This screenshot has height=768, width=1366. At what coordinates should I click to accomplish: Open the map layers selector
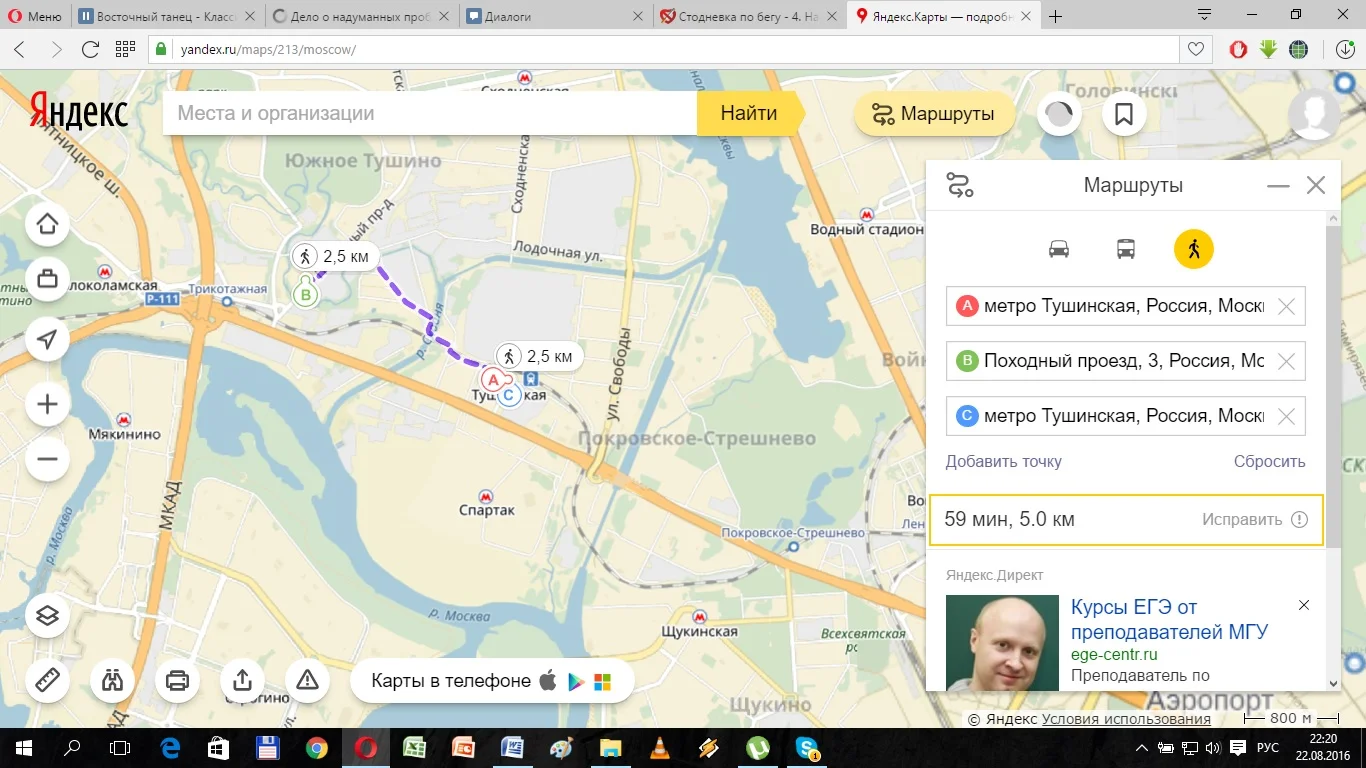pos(47,616)
